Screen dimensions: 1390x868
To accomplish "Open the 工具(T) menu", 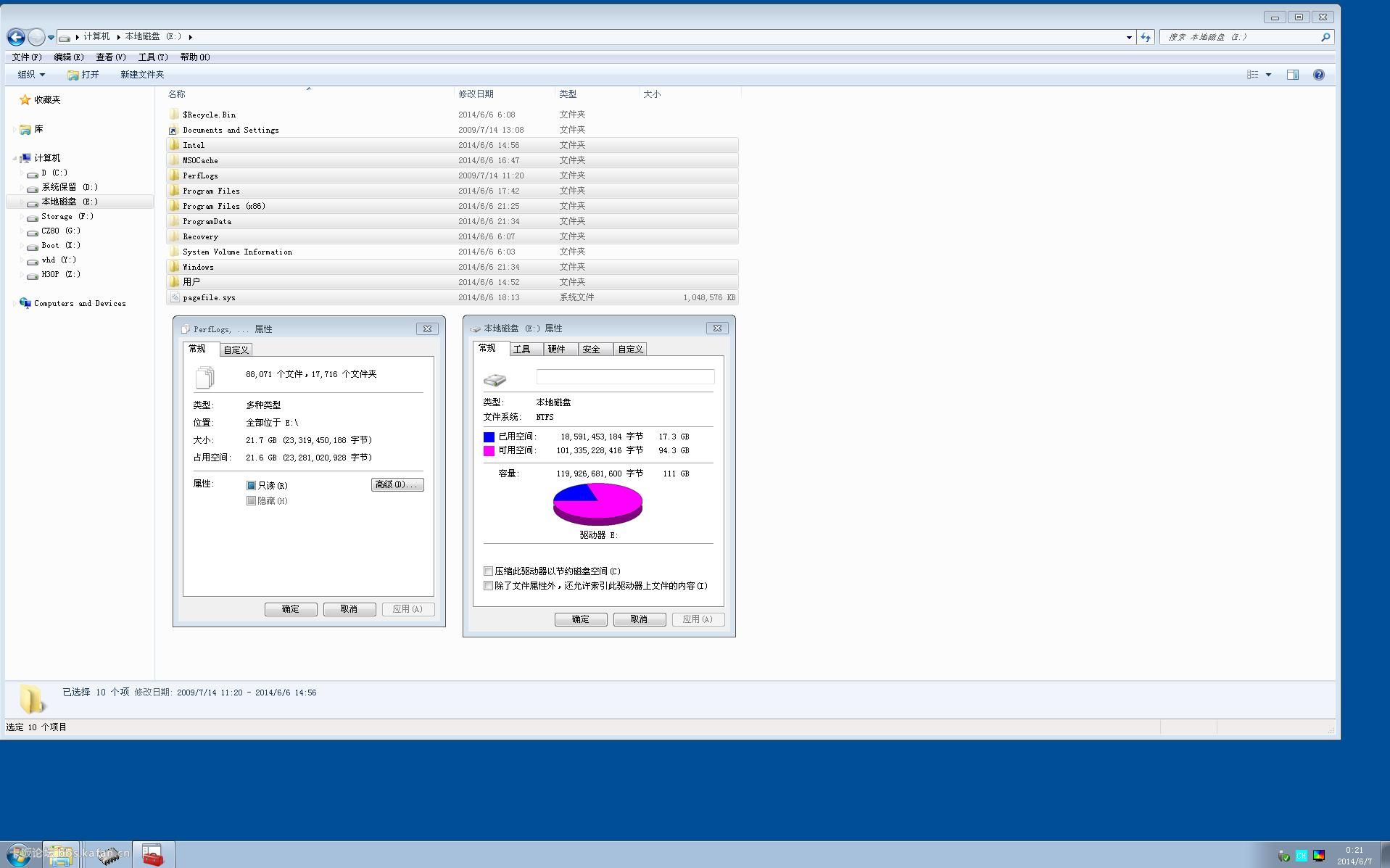I will (153, 57).
